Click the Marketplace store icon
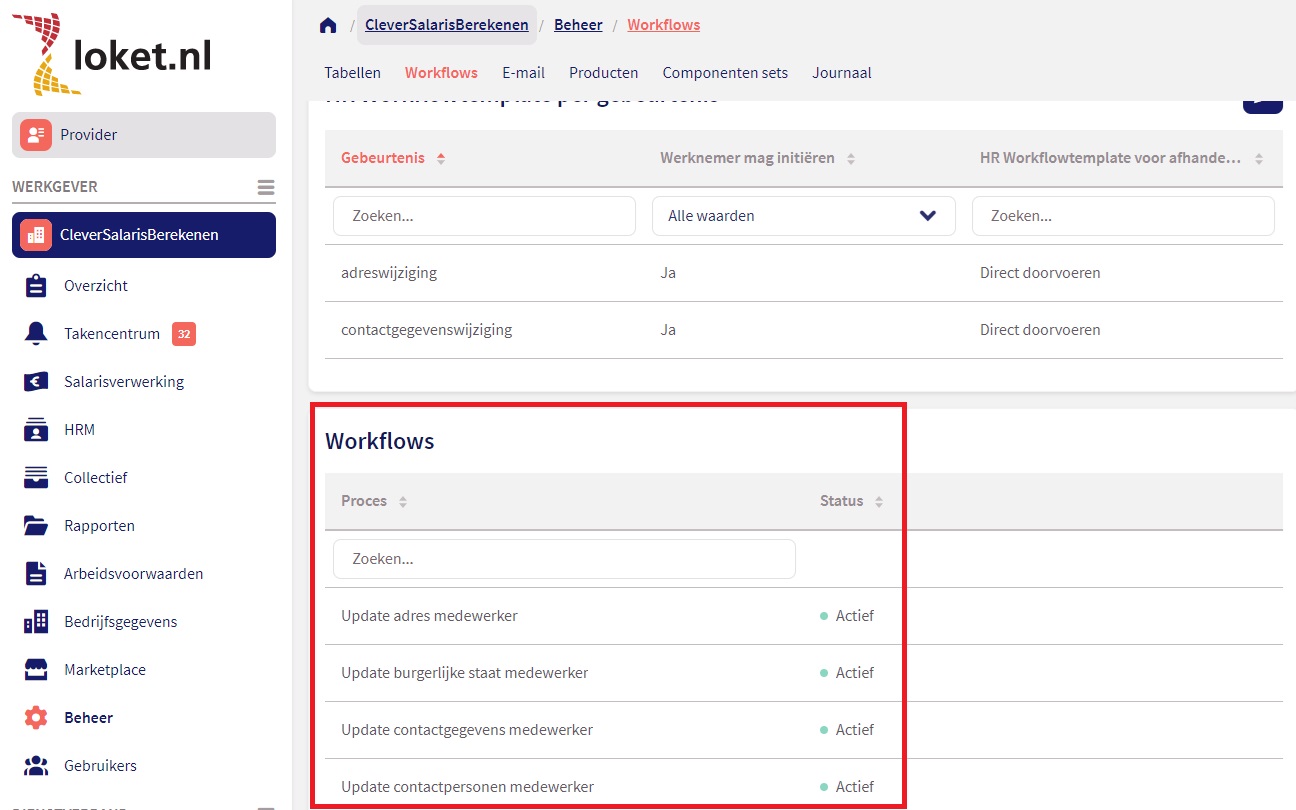This screenshot has width=1296, height=810. (x=36, y=670)
